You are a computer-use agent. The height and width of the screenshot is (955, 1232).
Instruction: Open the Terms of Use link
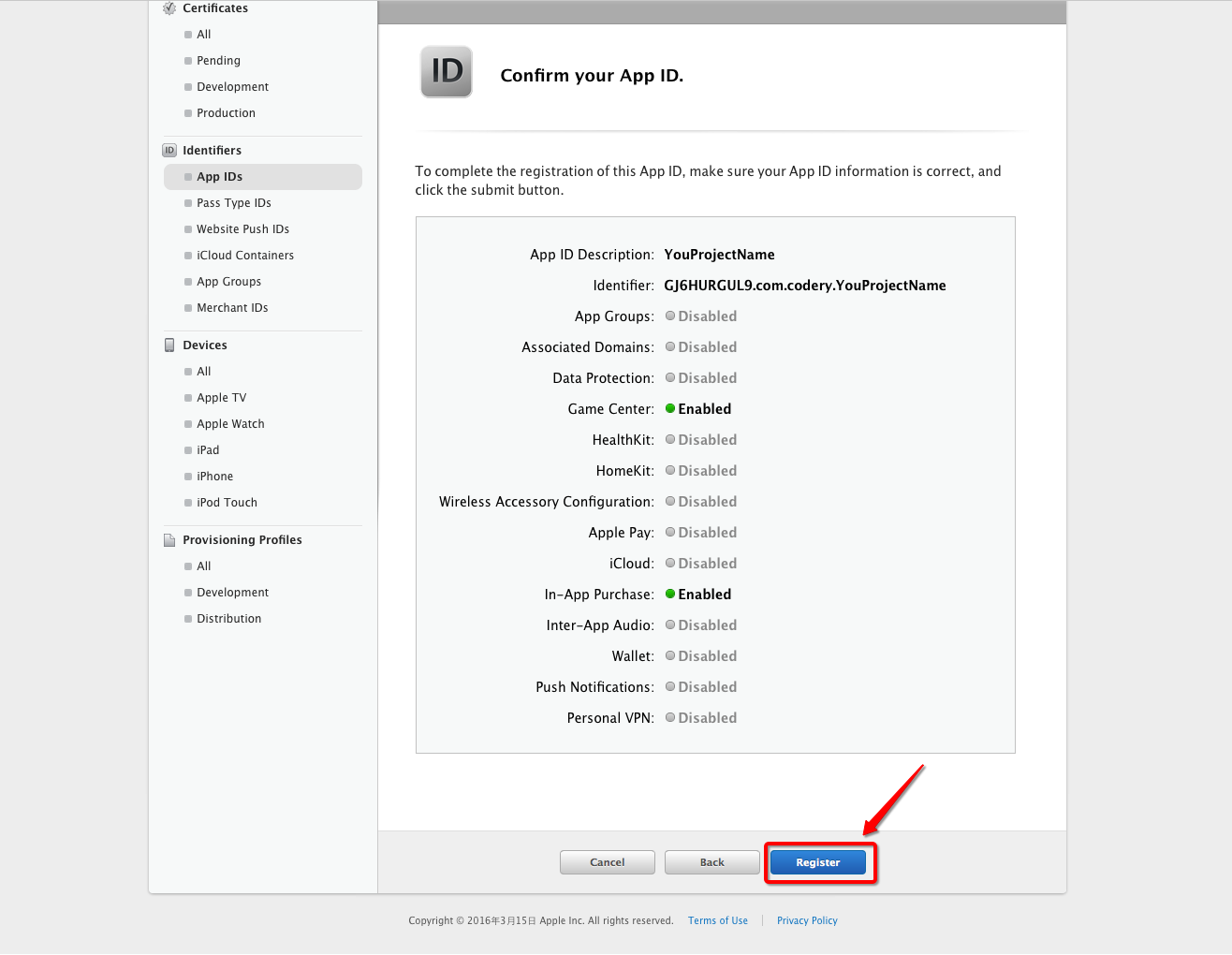pos(718,921)
